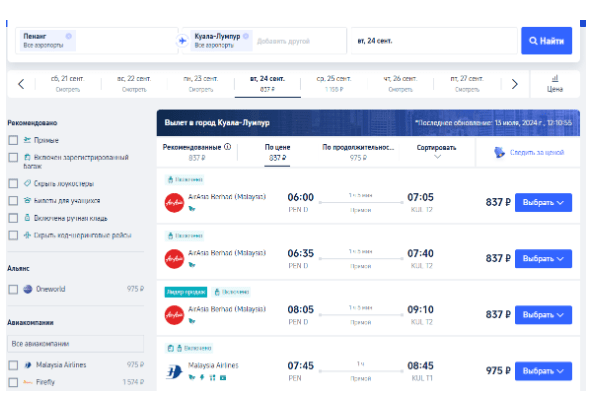This screenshot has height=396, width=597.
Task: Check the Скрыть лоукостеры filter
Action: pyautogui.click(x=13, y=184)
